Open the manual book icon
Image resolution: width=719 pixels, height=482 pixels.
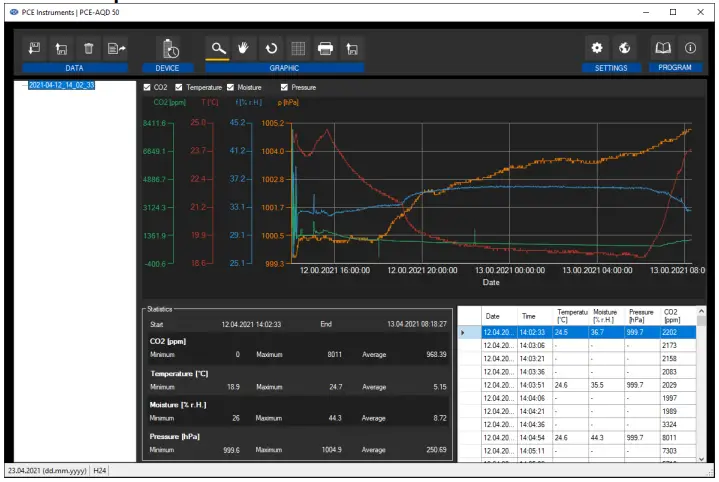point(663,48)
